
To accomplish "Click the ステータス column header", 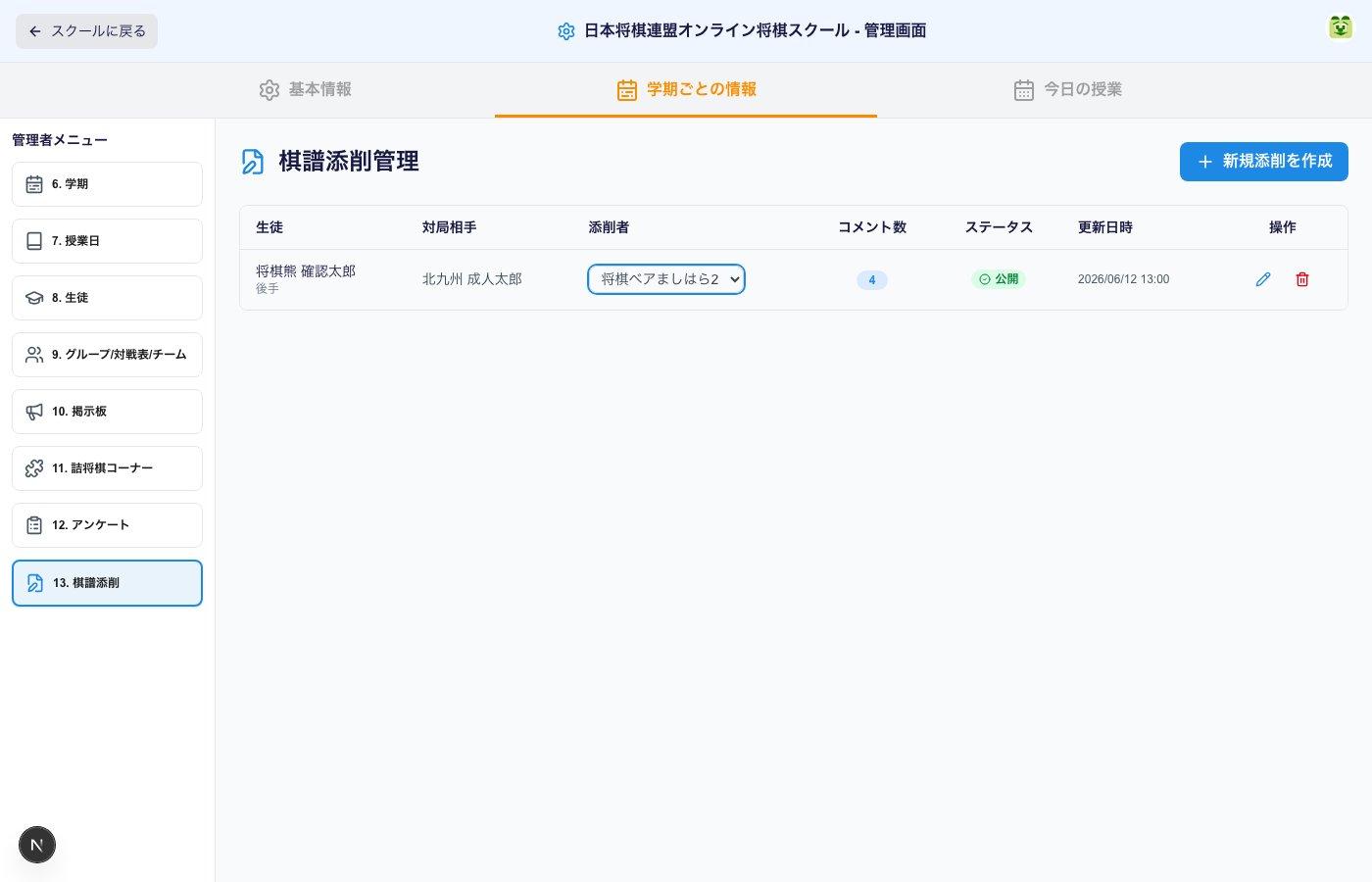I will click(x=999, y=227).
